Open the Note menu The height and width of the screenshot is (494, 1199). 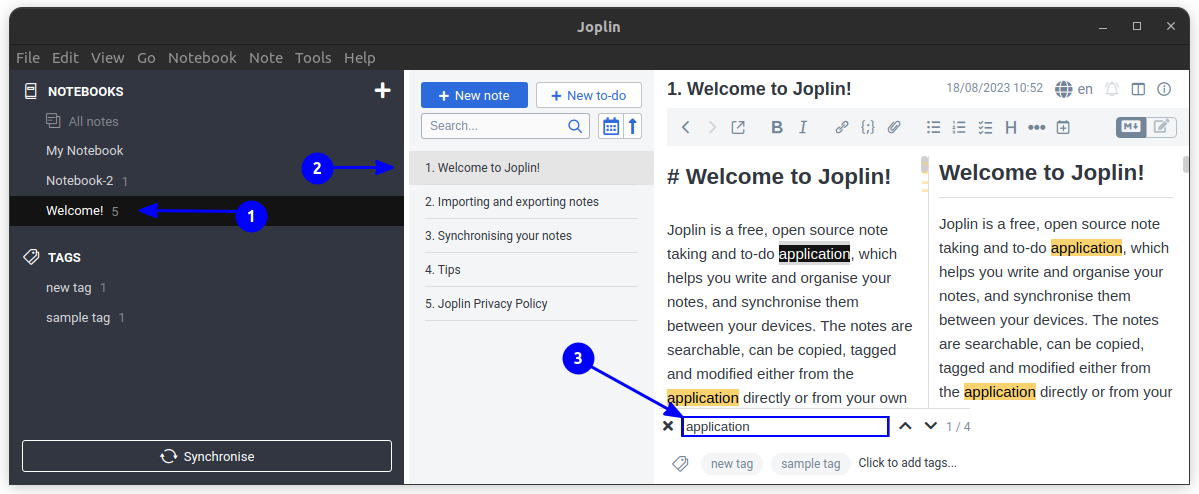(266, 57)
